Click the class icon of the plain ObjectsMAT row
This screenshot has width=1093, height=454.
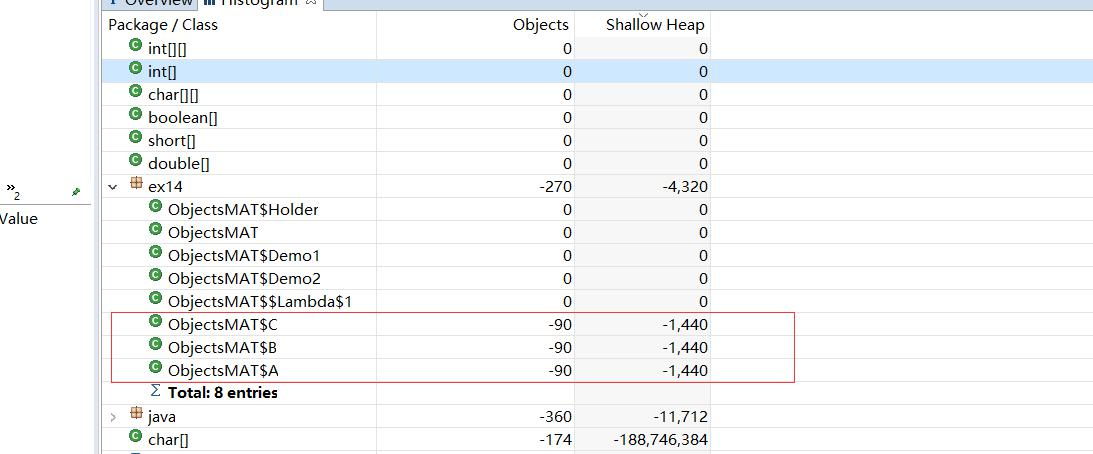pyautogui.click(x=156, y=229)
